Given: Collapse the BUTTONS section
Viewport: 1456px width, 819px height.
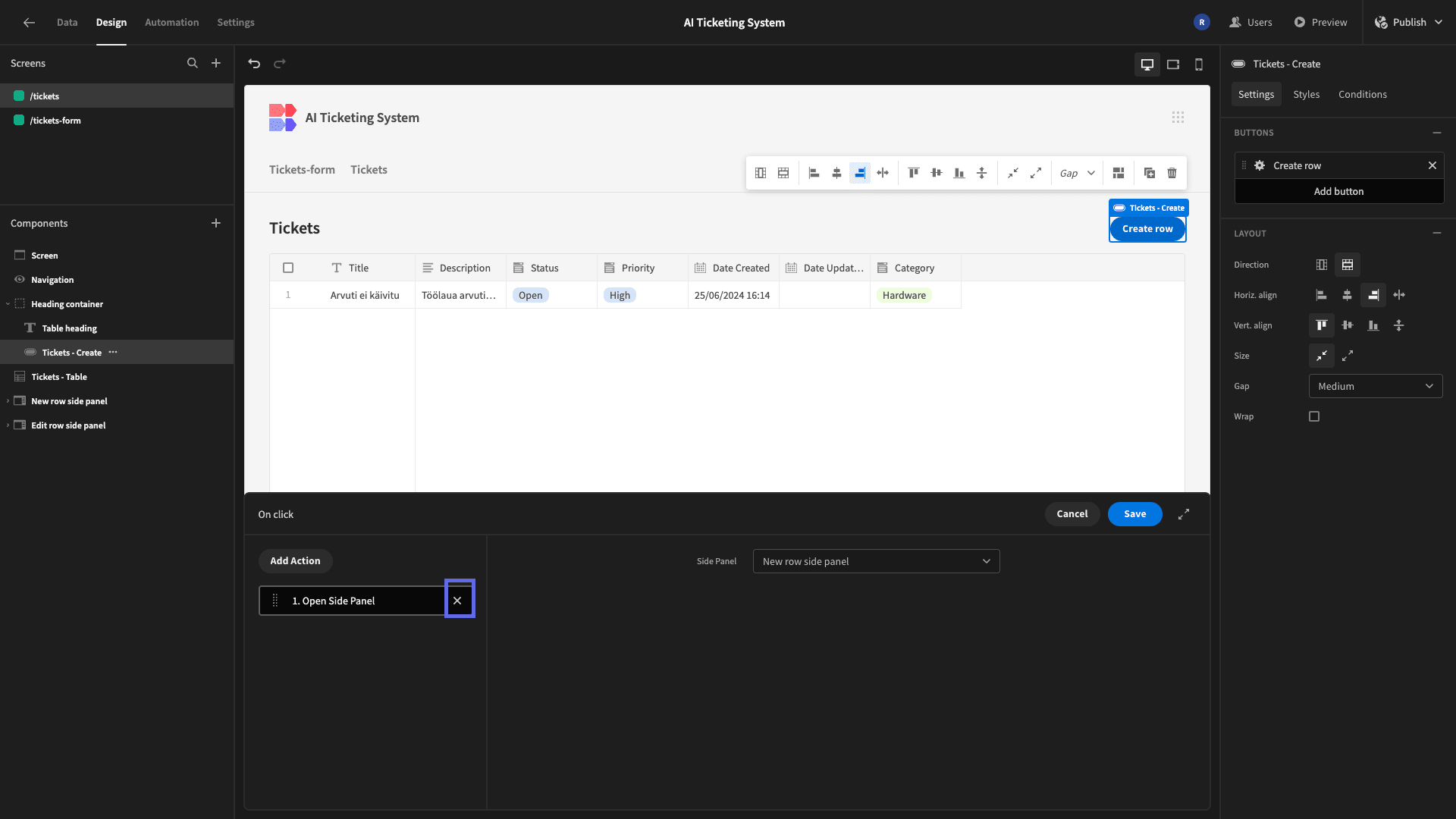Looking at the screenshot, I should (1437, 133).
